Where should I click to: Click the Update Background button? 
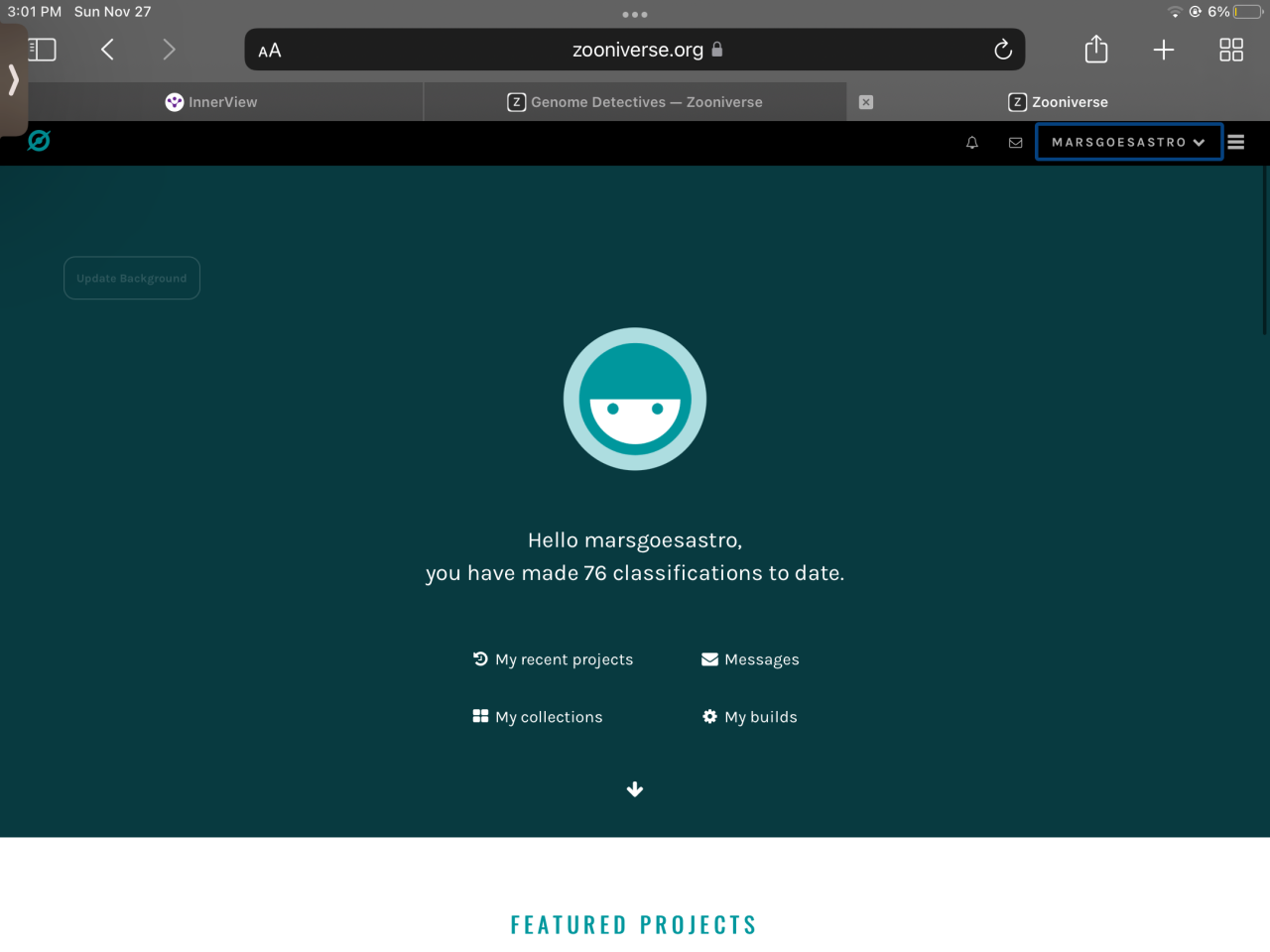[x=132, y=278]
